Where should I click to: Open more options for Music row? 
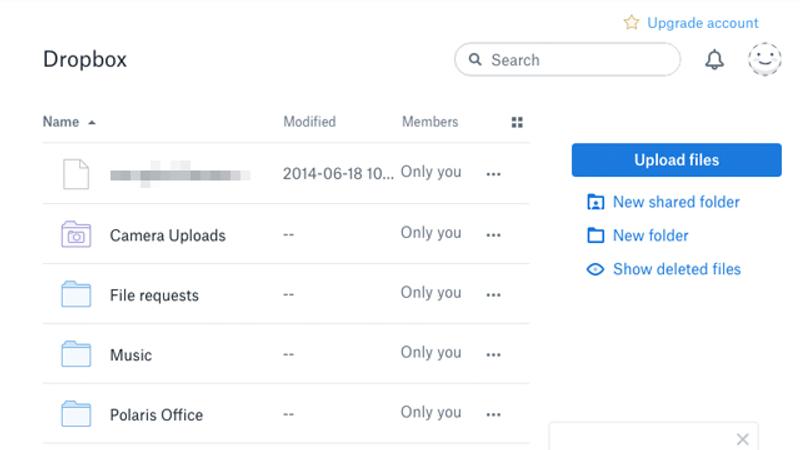(493, 355)
